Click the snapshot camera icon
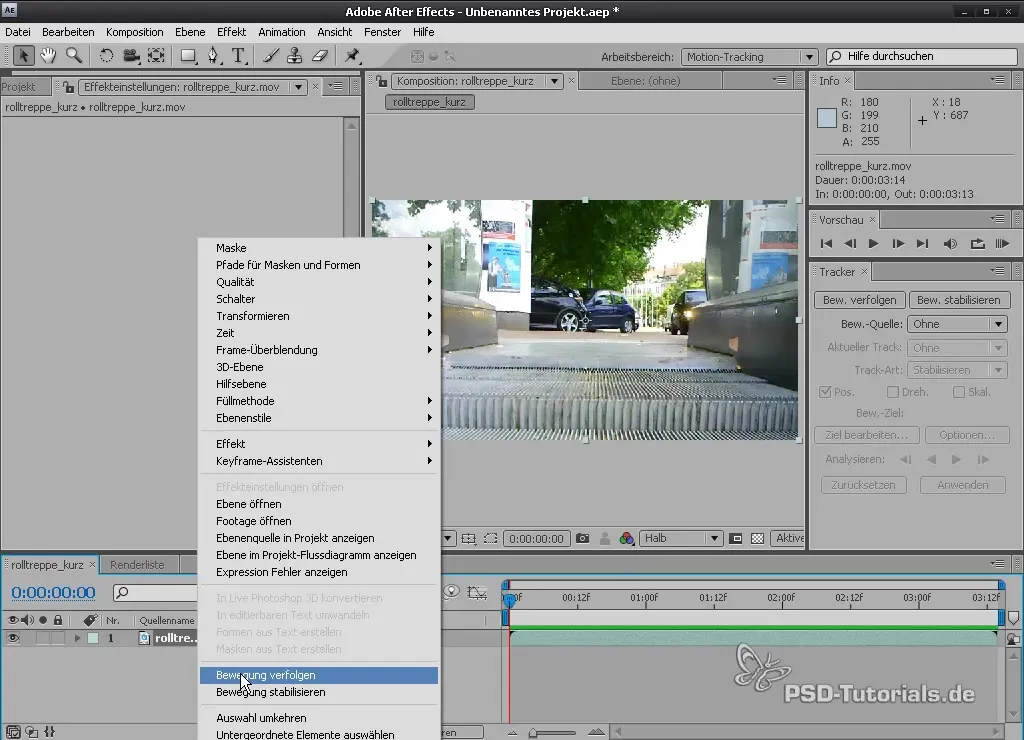1024x740 pixels. 583,538
